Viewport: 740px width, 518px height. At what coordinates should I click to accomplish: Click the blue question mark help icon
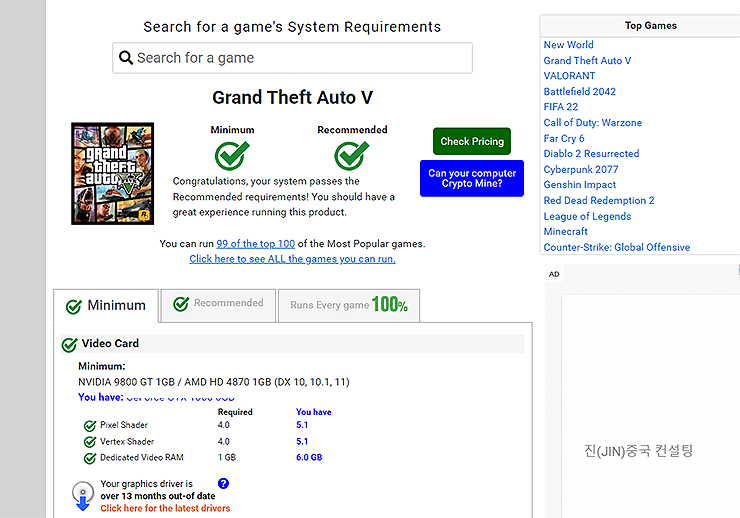tap(223, 483)
